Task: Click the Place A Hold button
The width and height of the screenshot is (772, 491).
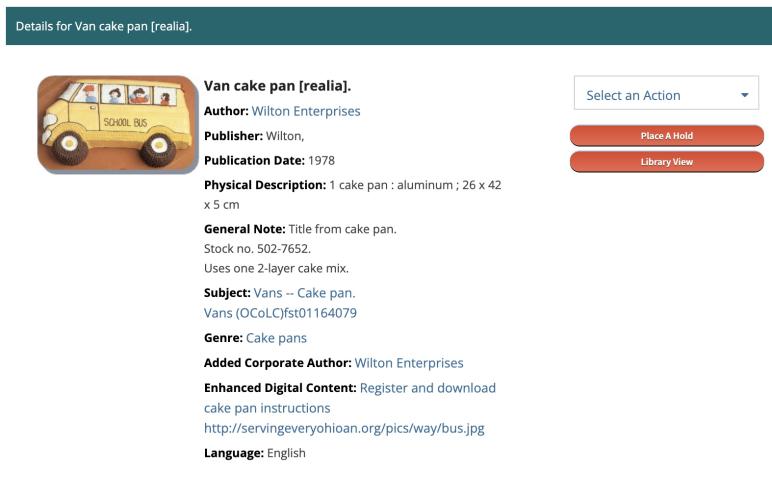Action: (667, 135)
